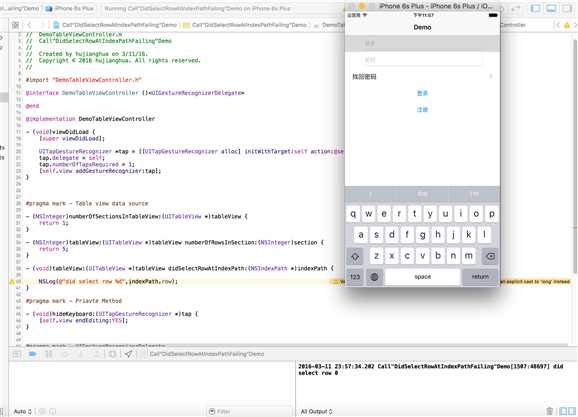Toggle the variables view pane button
The image size is (578, 417).
tap(563, 411)
